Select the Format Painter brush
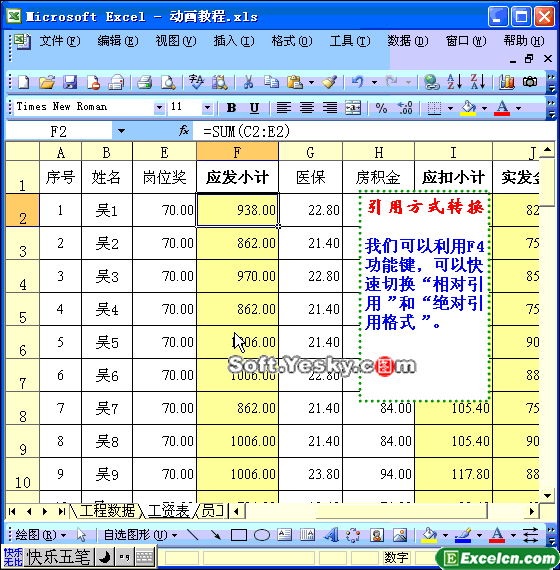The image size is (560, 570). 329,82
